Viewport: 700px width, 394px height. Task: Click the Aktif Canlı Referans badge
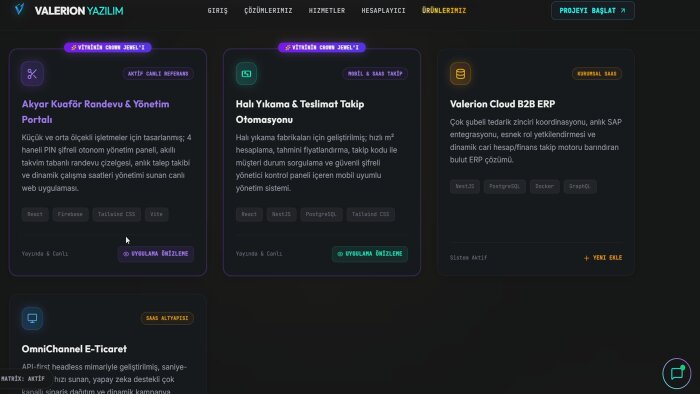point(158,74)
